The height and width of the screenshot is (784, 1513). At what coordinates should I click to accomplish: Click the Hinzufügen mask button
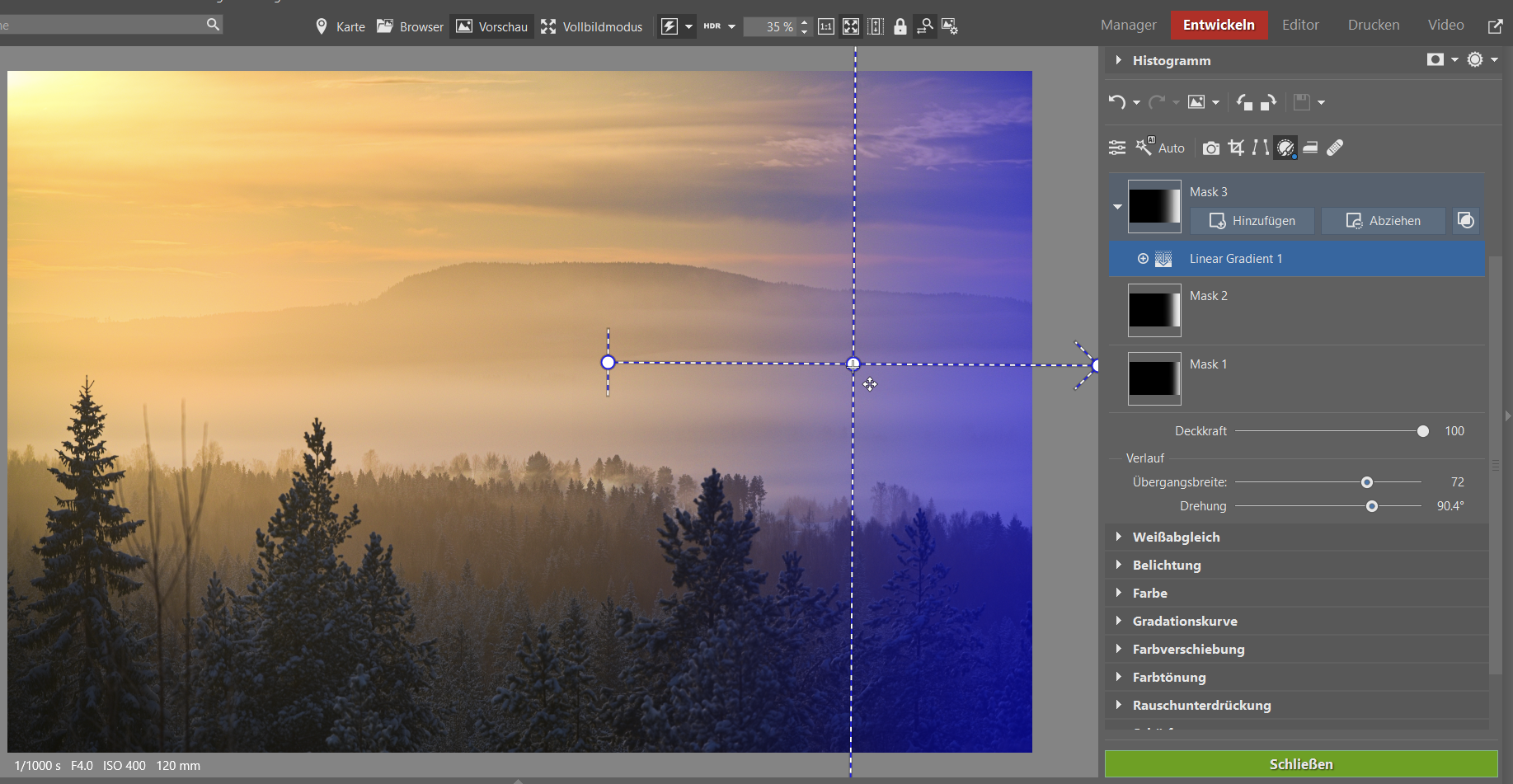(x=1252, y=220)
